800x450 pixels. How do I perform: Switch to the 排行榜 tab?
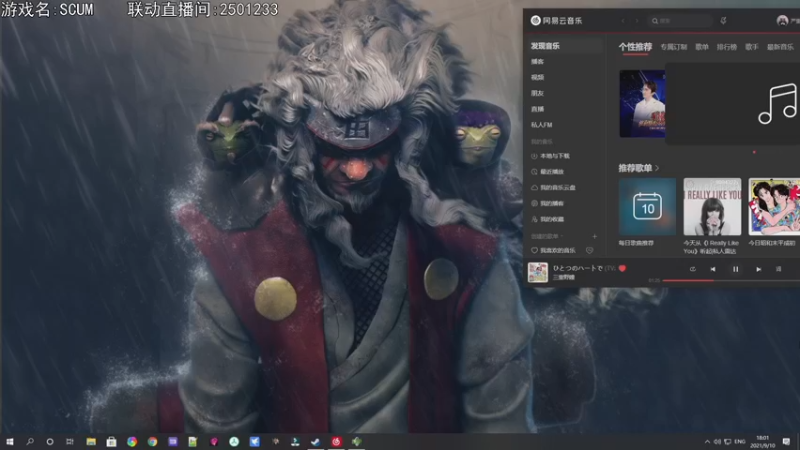[x=727, y=47]
